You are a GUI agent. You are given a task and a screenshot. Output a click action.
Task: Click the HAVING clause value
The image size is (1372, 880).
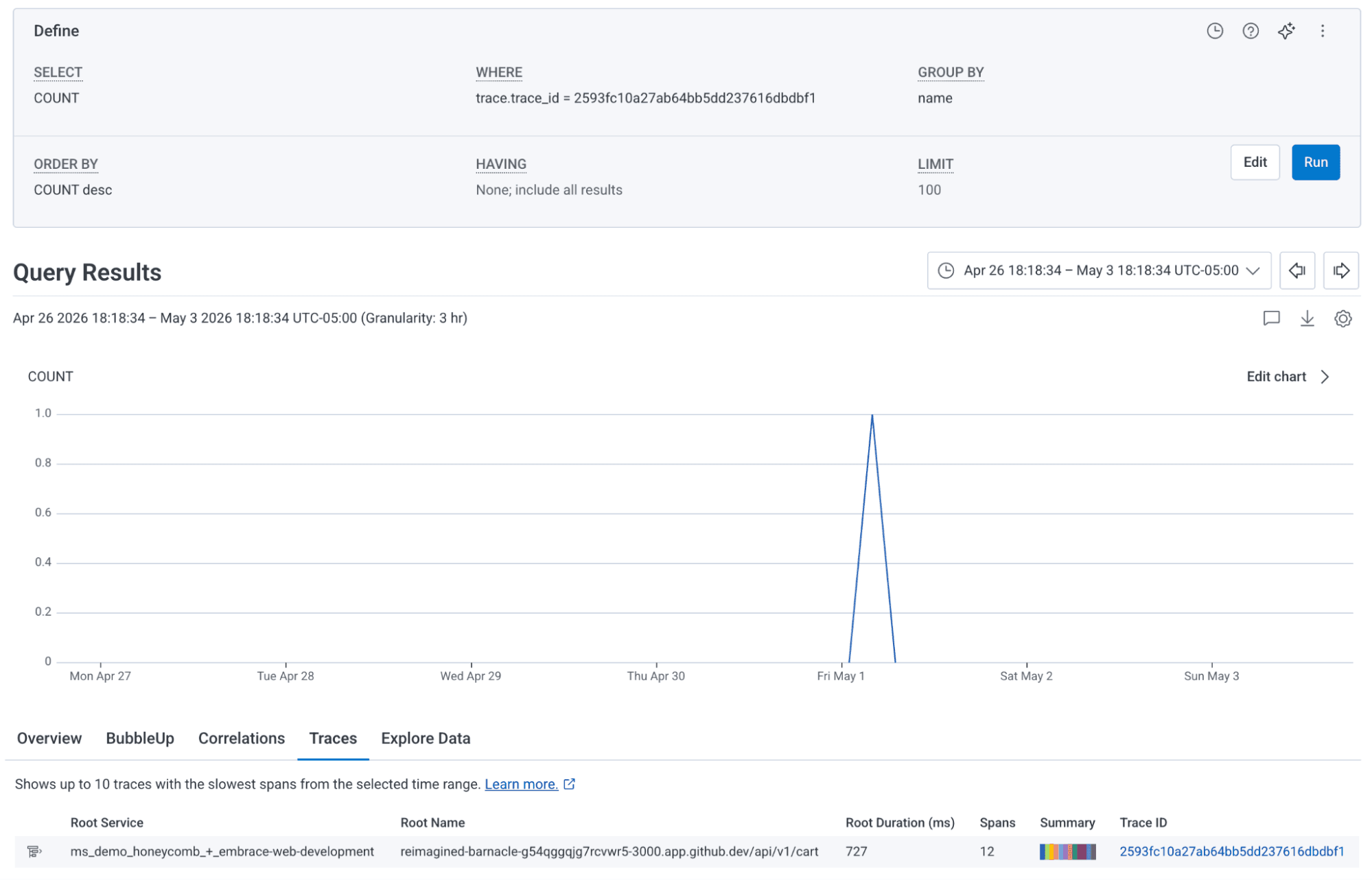point(549,190)
